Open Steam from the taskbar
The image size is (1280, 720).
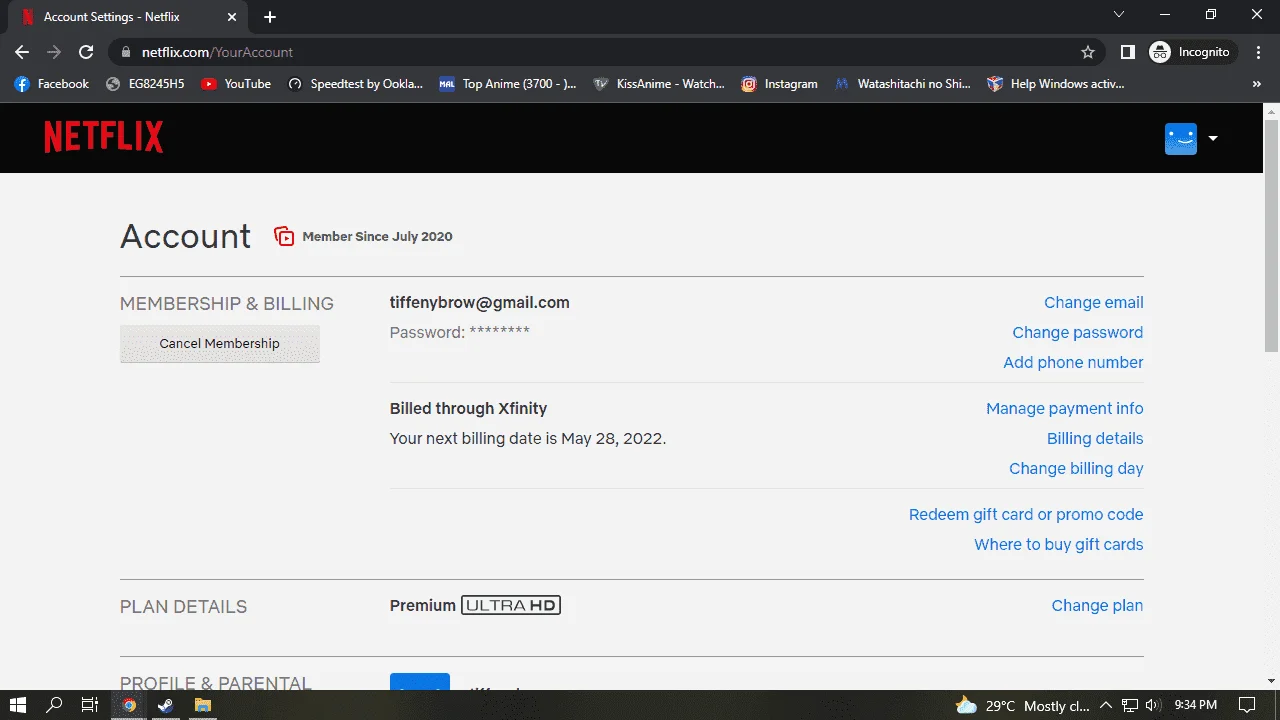click(165, 705)
